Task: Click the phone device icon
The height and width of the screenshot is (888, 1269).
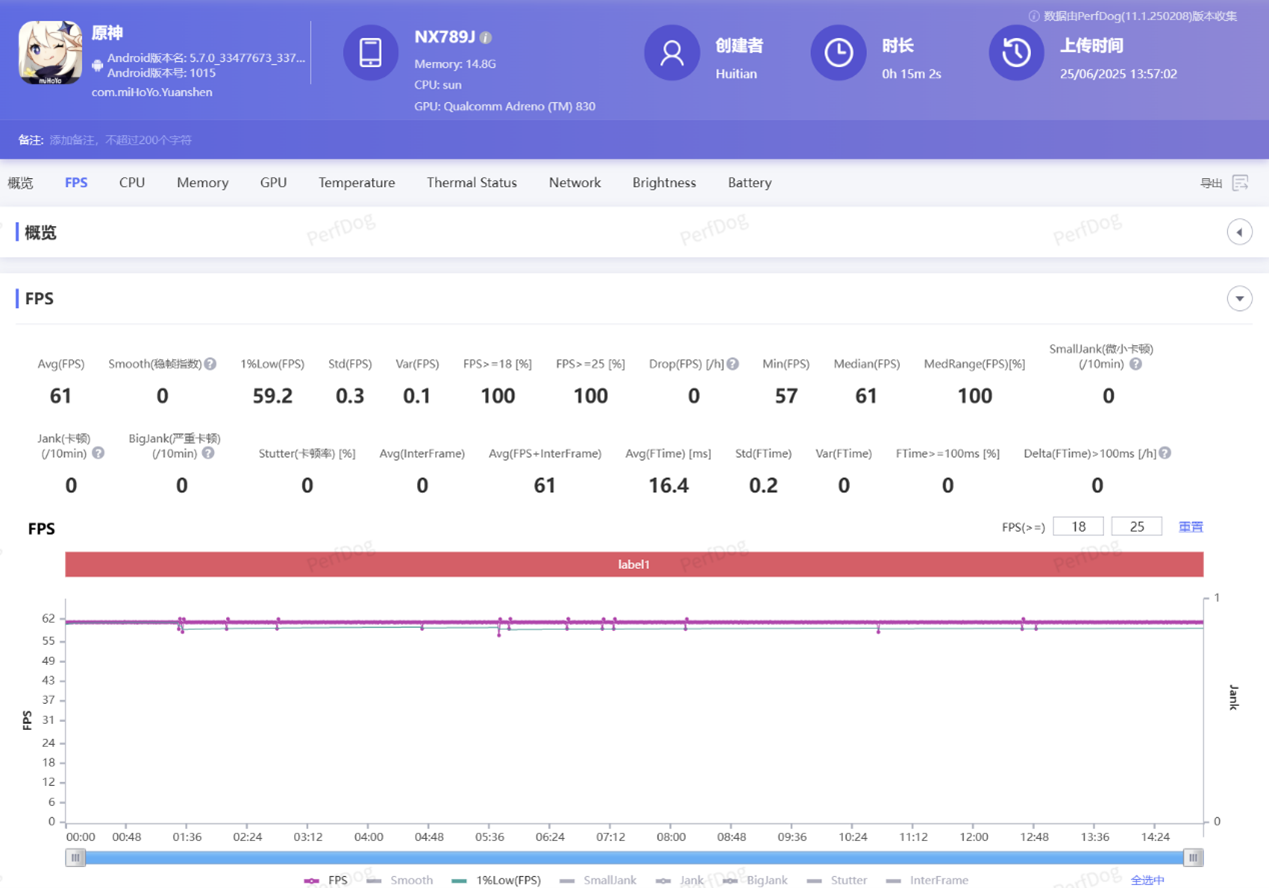Action: click(370, 53)
